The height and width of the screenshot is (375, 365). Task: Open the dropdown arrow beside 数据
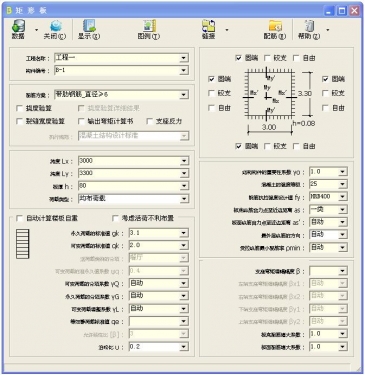point(36,30)
